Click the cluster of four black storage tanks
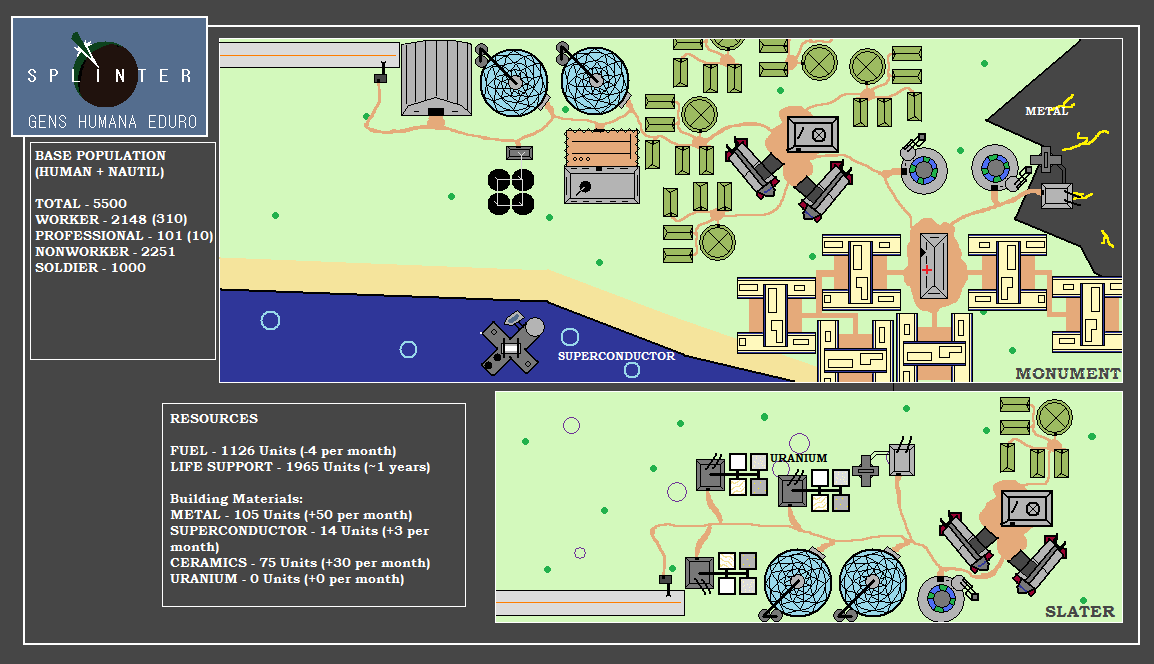The height and width of the screenshot is (664, 1154). click(x=511, y=191)
